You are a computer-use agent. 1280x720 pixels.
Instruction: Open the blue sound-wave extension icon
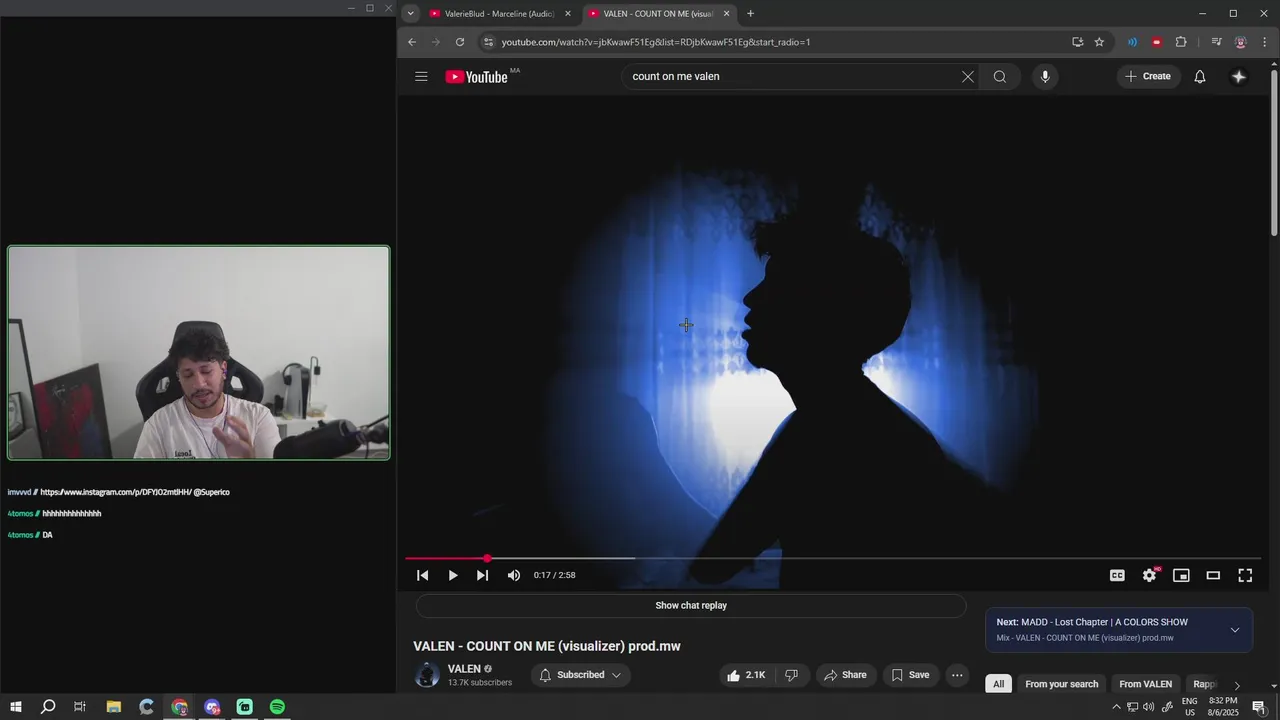pyautogui.click(x=1132, y=42)
